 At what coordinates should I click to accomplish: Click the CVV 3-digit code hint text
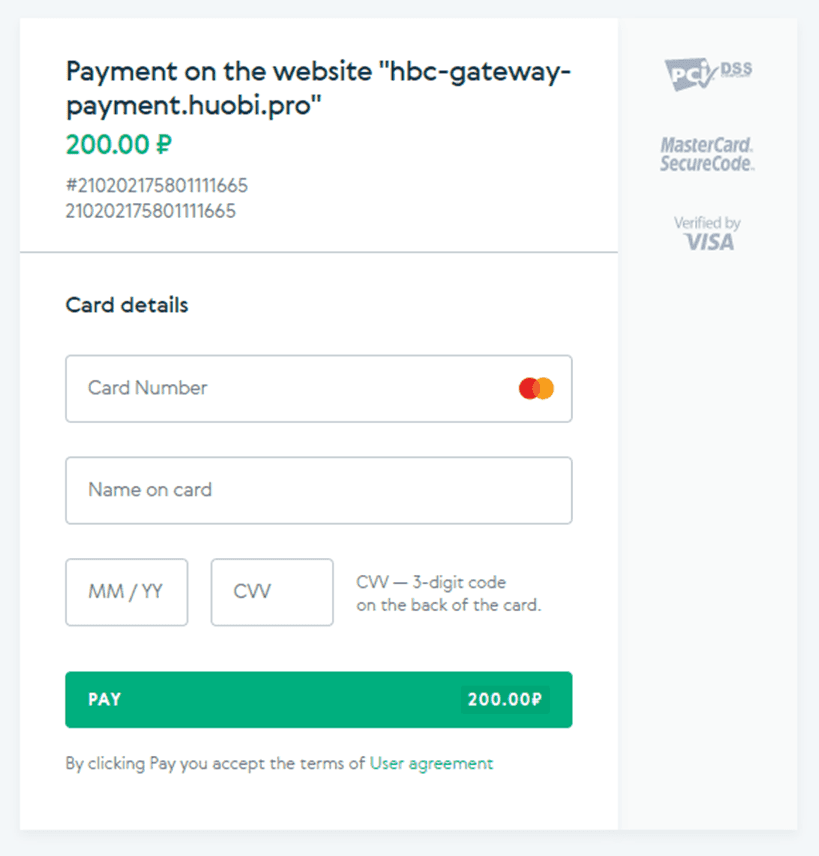[431, 582]
